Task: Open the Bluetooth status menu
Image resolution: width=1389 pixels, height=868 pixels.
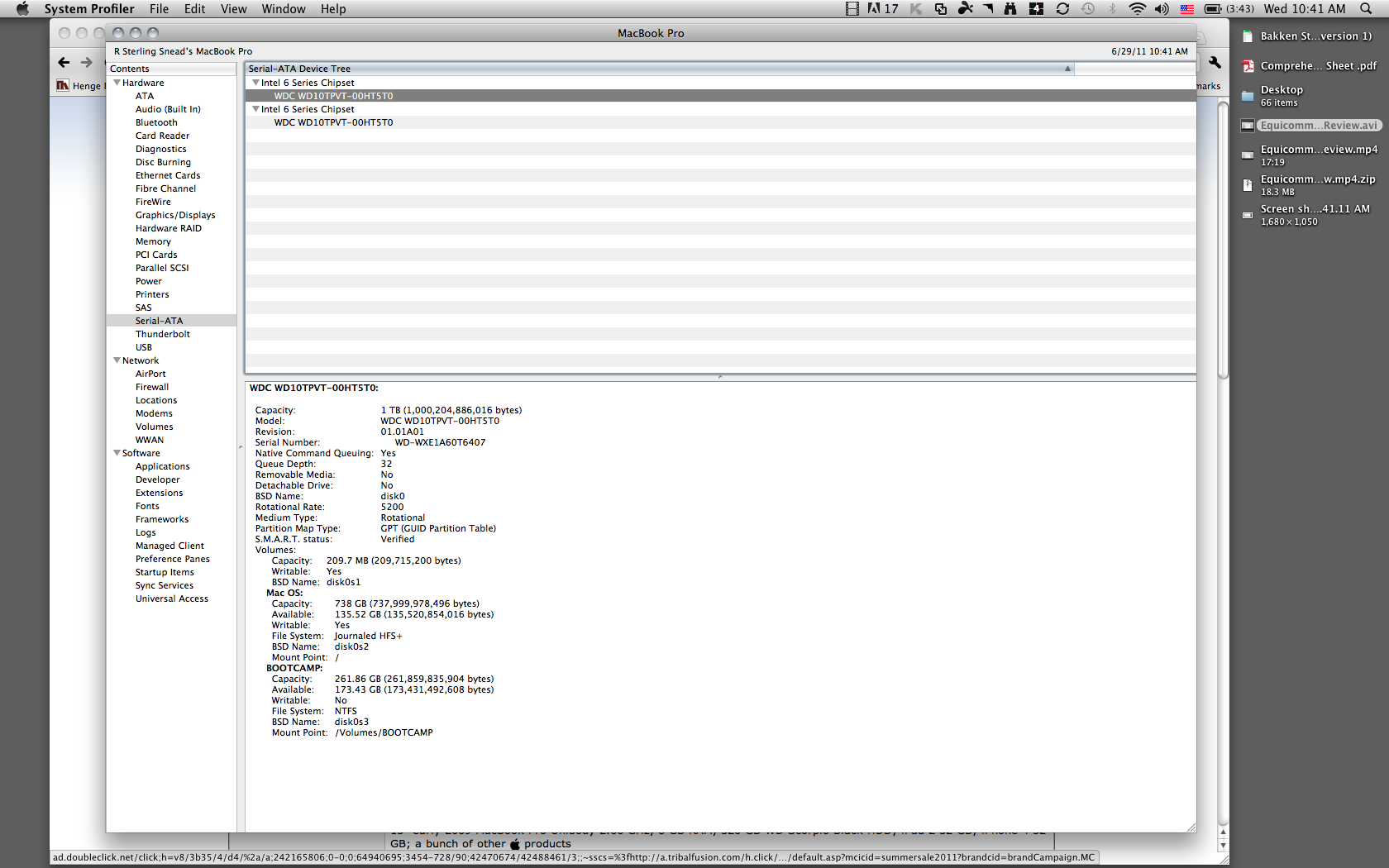Action: (1112, 8)
